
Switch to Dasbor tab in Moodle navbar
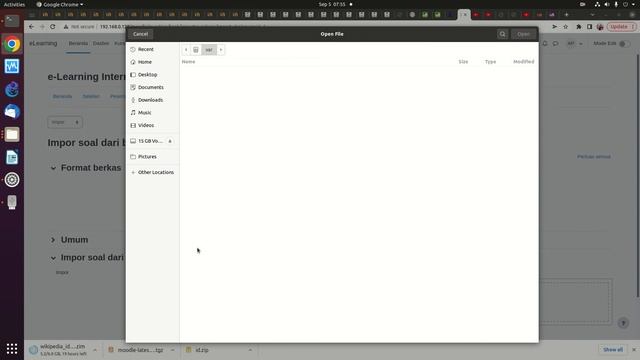(101, 43)
